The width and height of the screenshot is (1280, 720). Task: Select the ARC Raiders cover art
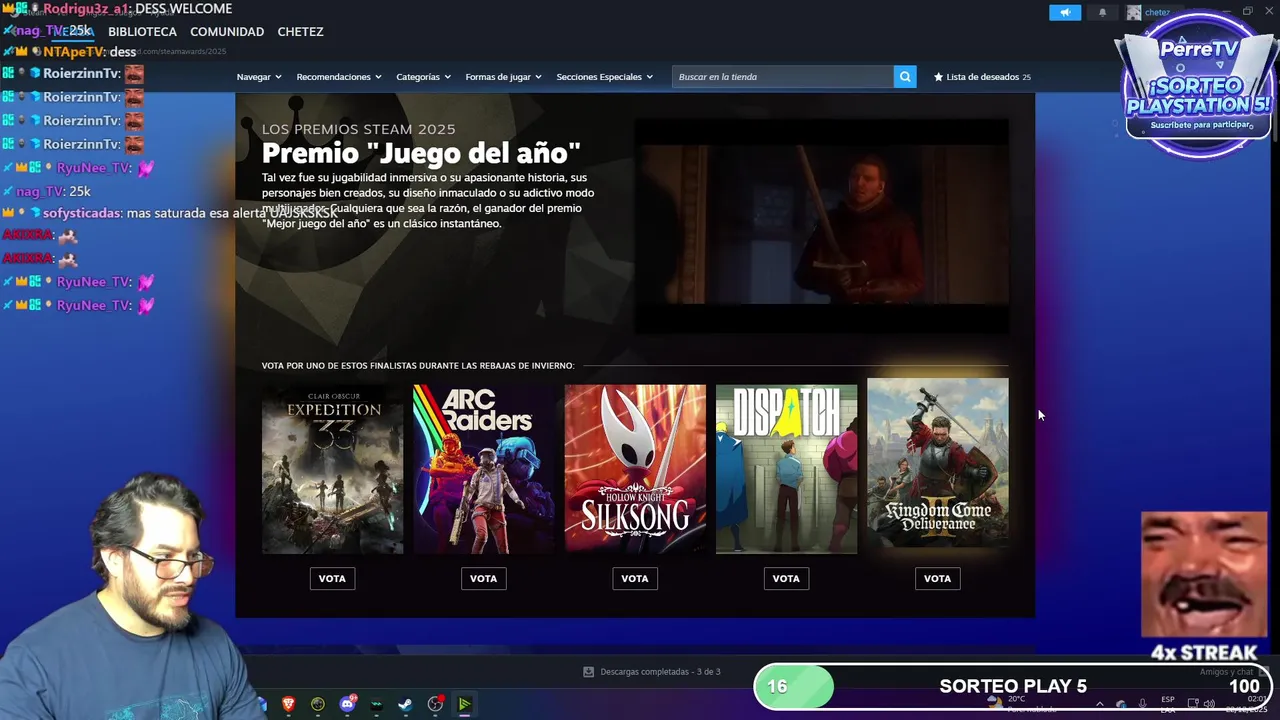(x=483, y=469)
